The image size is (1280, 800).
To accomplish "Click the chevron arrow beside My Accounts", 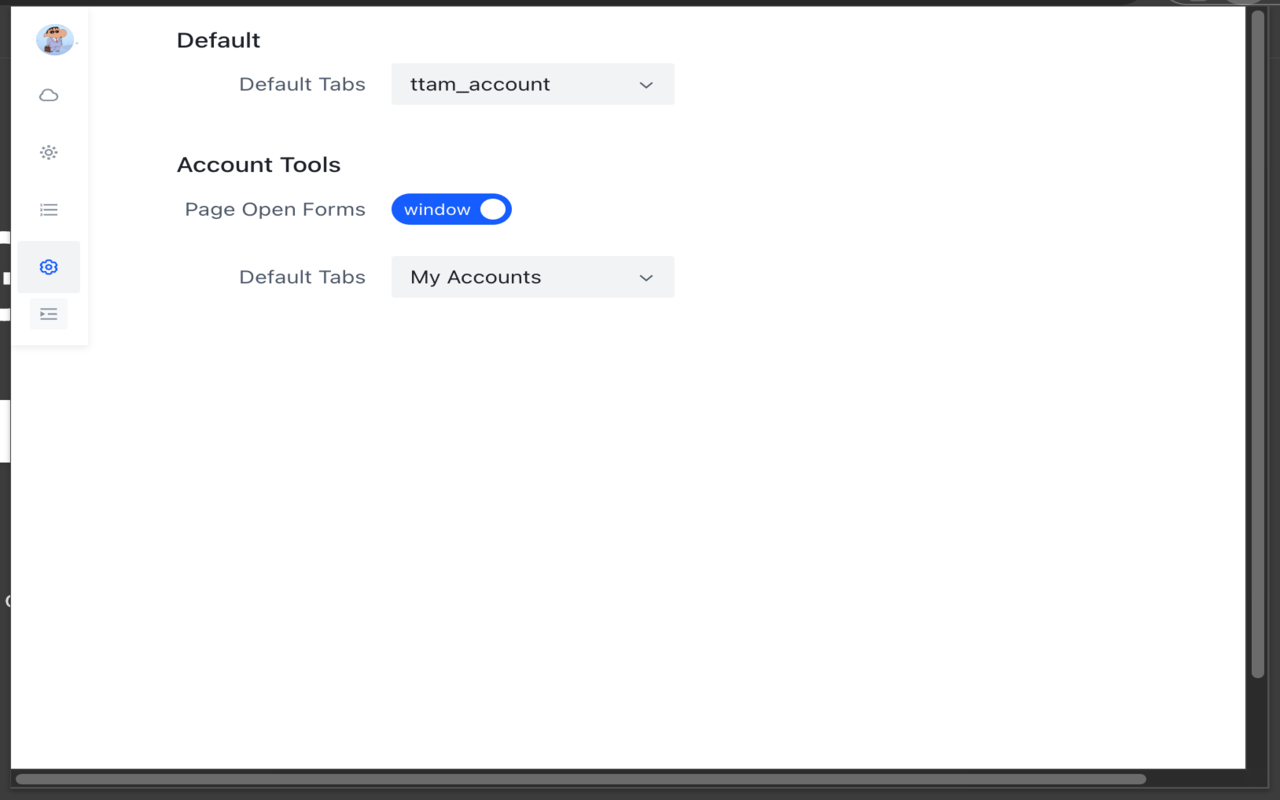I will point(646,278).
